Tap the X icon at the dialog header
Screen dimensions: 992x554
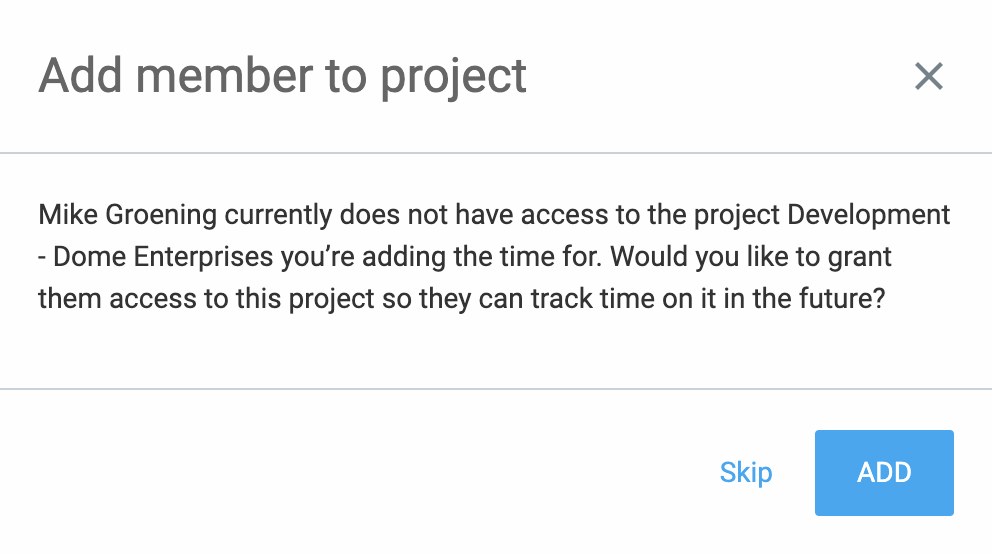tap(929, 77)
